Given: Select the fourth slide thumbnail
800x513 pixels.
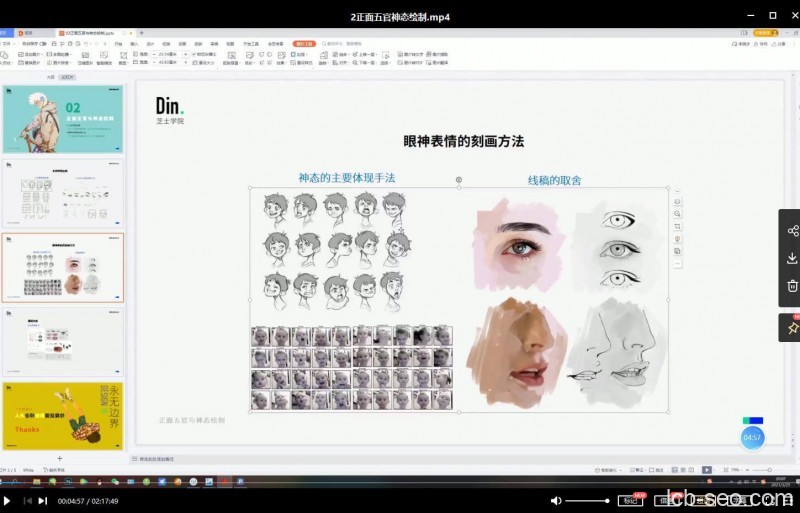Looking at the screenshot, I should 63,341.
